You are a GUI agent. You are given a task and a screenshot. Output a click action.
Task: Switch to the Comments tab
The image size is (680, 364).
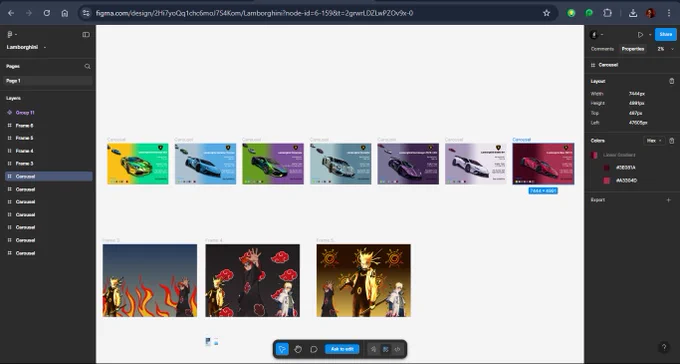602,49
